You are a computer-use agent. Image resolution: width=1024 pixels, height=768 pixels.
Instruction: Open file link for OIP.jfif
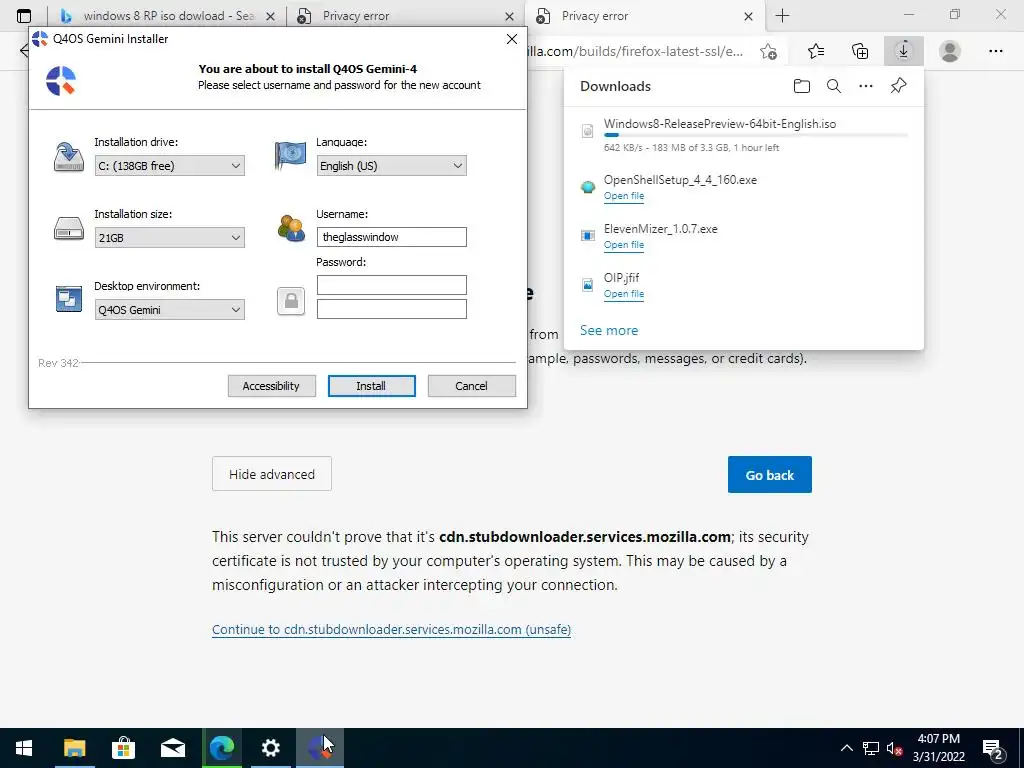point(624,294)
